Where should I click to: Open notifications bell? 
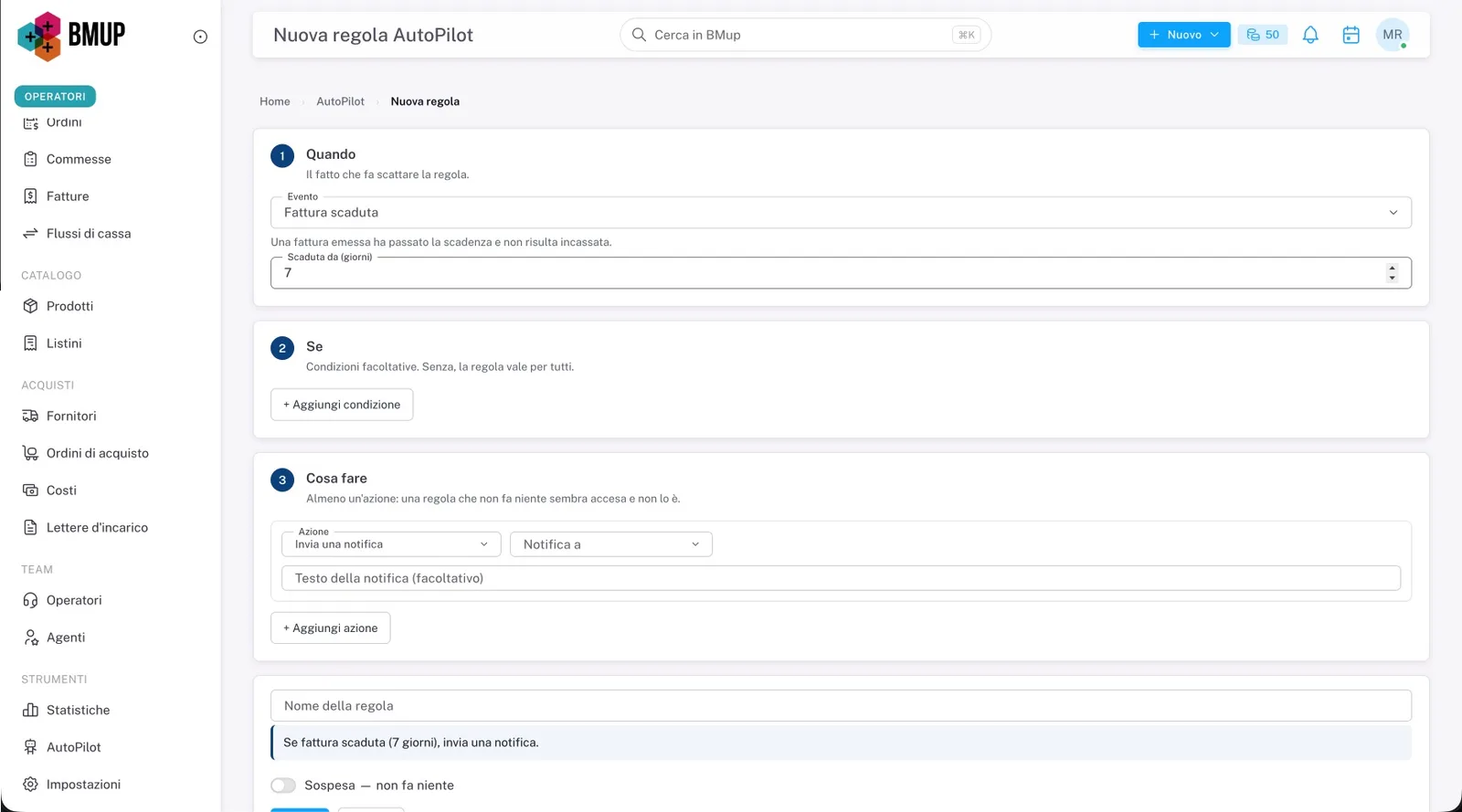point(1310,35)
